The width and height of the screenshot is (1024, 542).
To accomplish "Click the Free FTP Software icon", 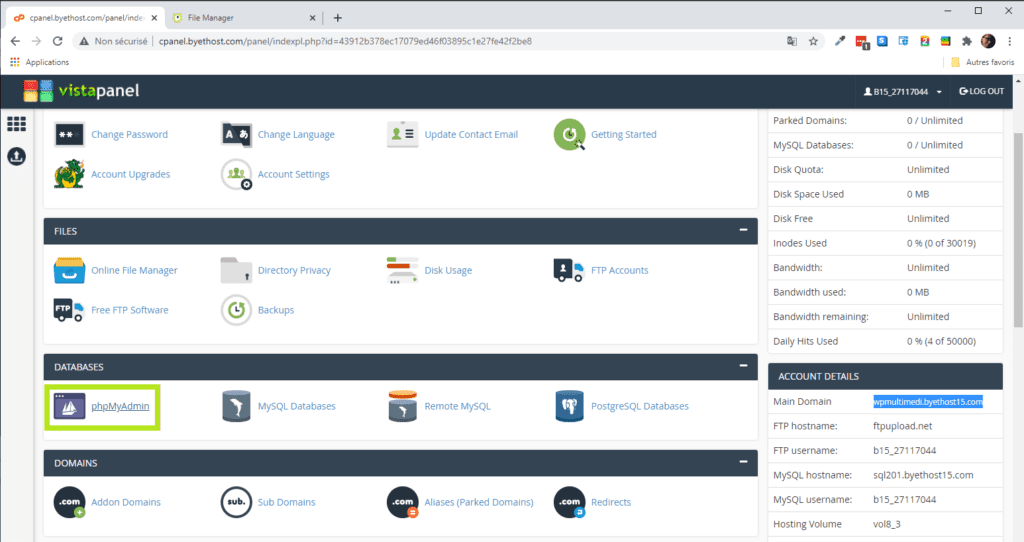I will click(69, 310).
